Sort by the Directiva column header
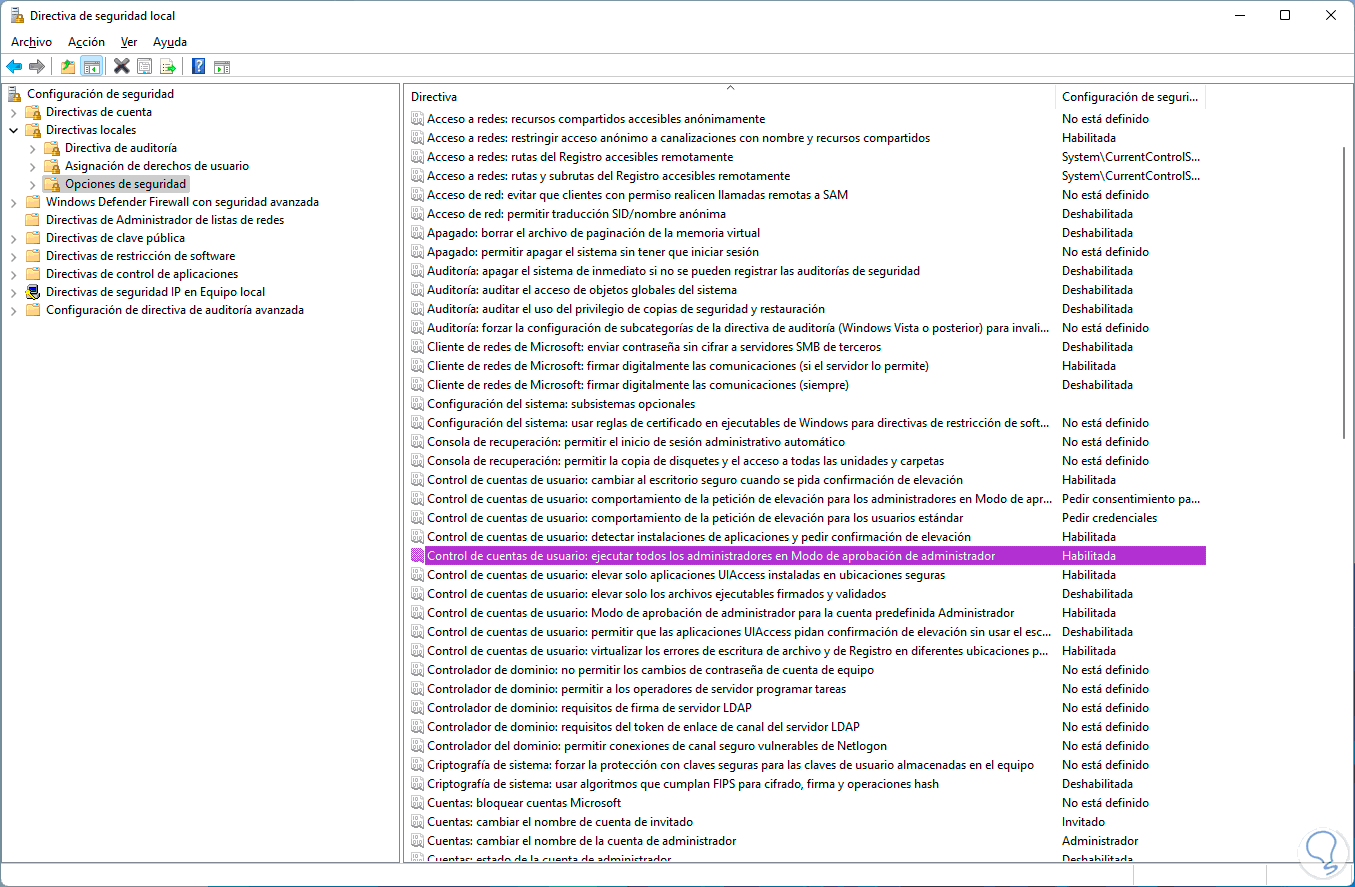The height and width of the screenshot is (887, 1355). click(x=730, y=97)
